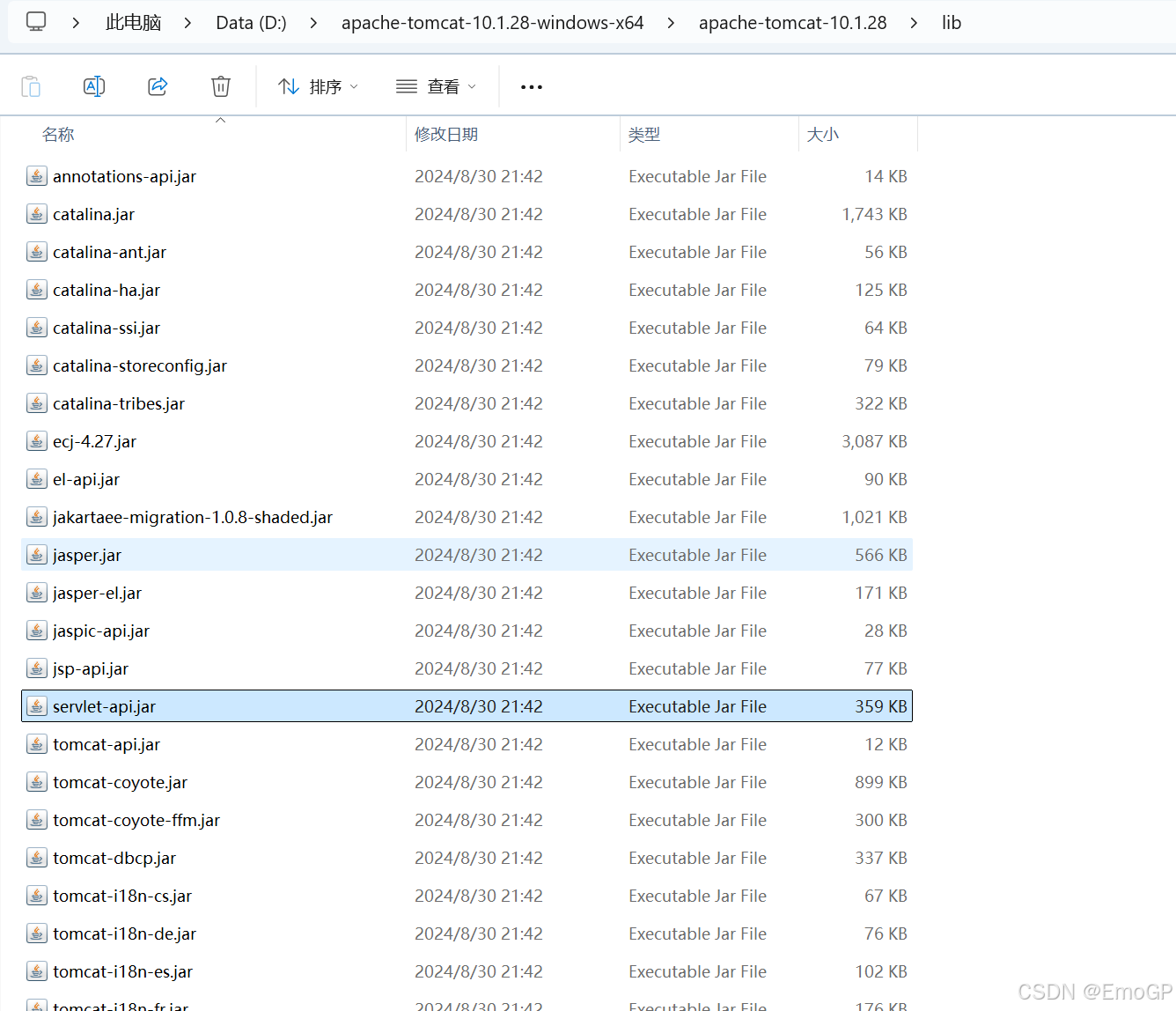The image size is (1176, 1011).
Task: Click the jar icon of tomcat-coyote-ffm.jar
Action: point(36,820)
